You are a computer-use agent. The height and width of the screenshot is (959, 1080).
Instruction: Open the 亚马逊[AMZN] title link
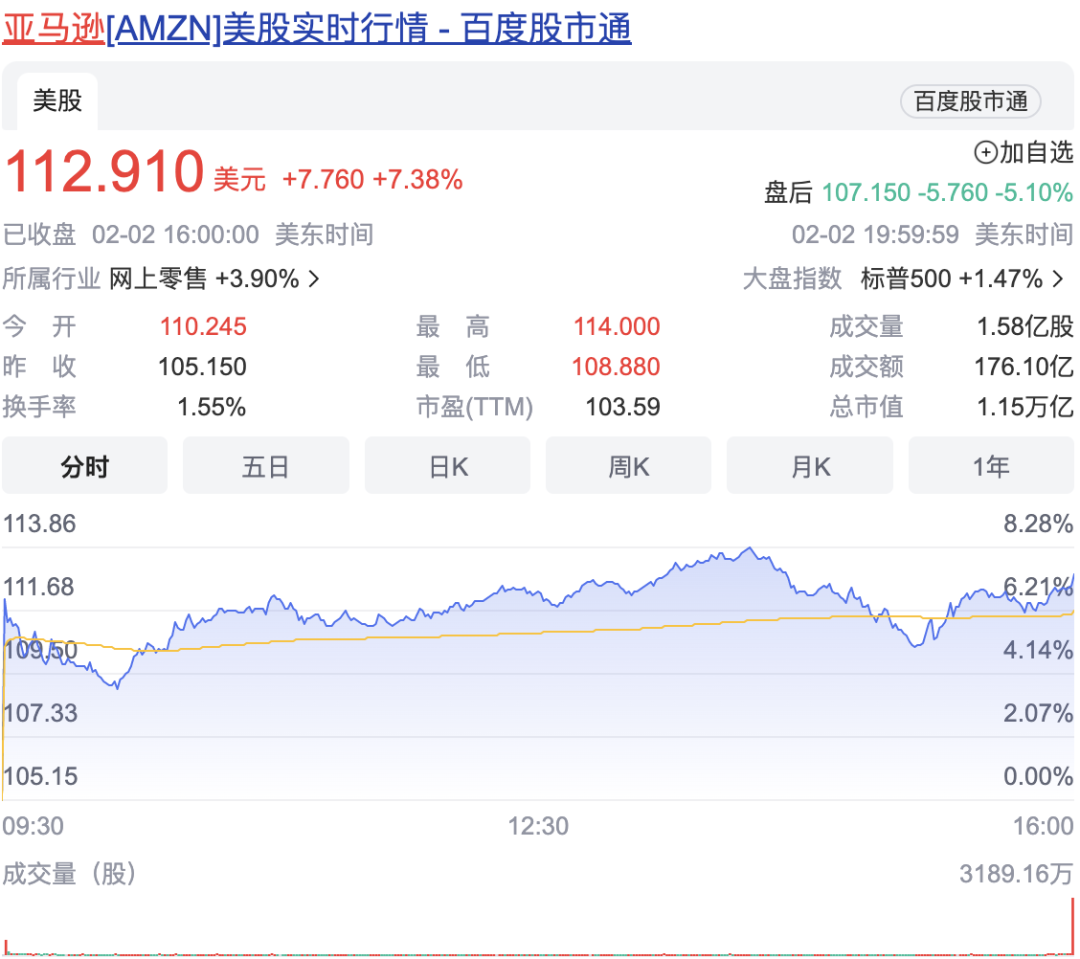316,28
